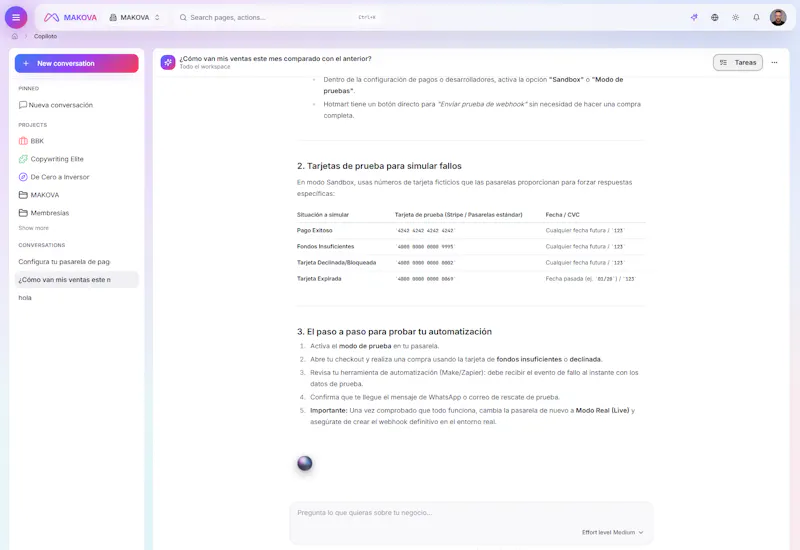Click the 'Todo el workspace' subtitle
Image resolution: width=800 pixels, height=550 pixels.
tap(205, 67)
